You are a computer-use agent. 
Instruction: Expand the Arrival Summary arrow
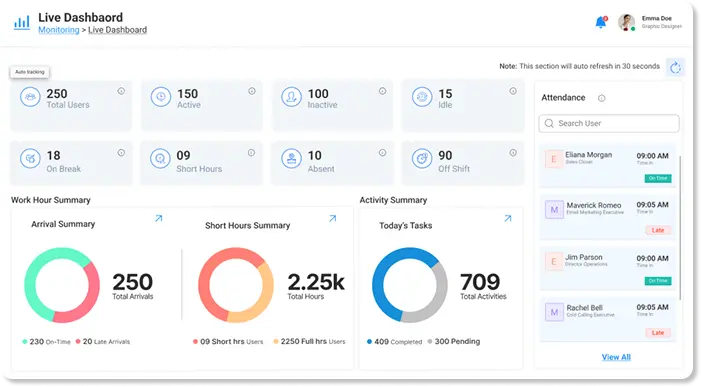[x=159, y=219]
